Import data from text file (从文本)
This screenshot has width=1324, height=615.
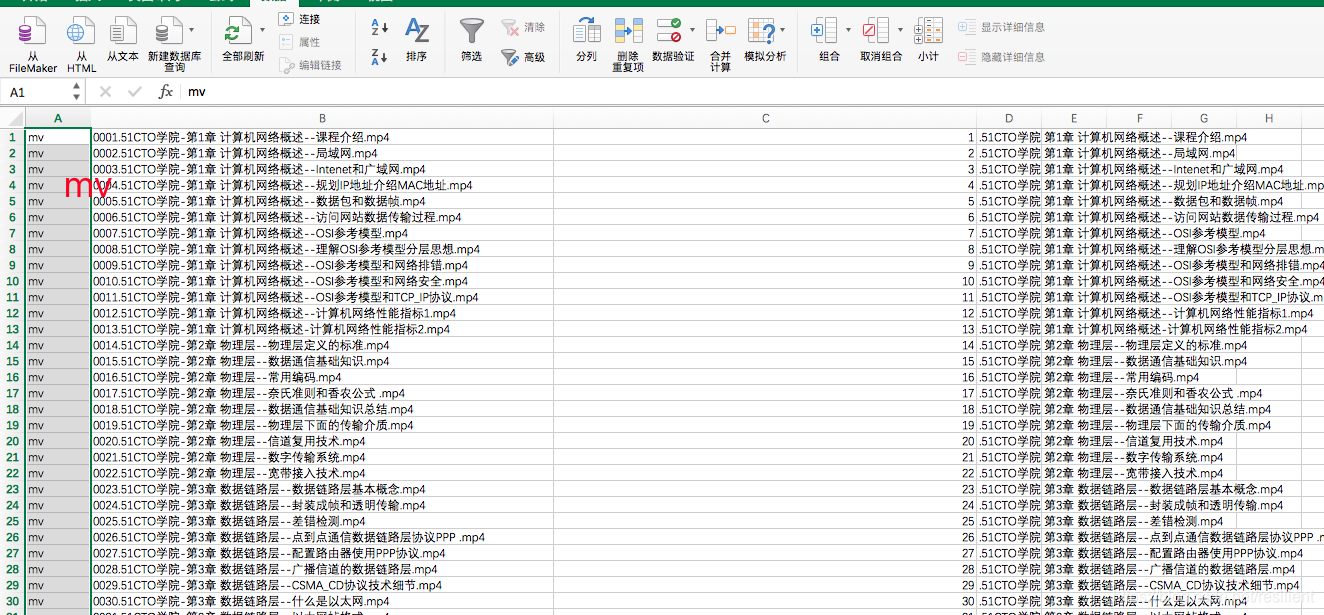pyautogui.click(x=123, y=40)
